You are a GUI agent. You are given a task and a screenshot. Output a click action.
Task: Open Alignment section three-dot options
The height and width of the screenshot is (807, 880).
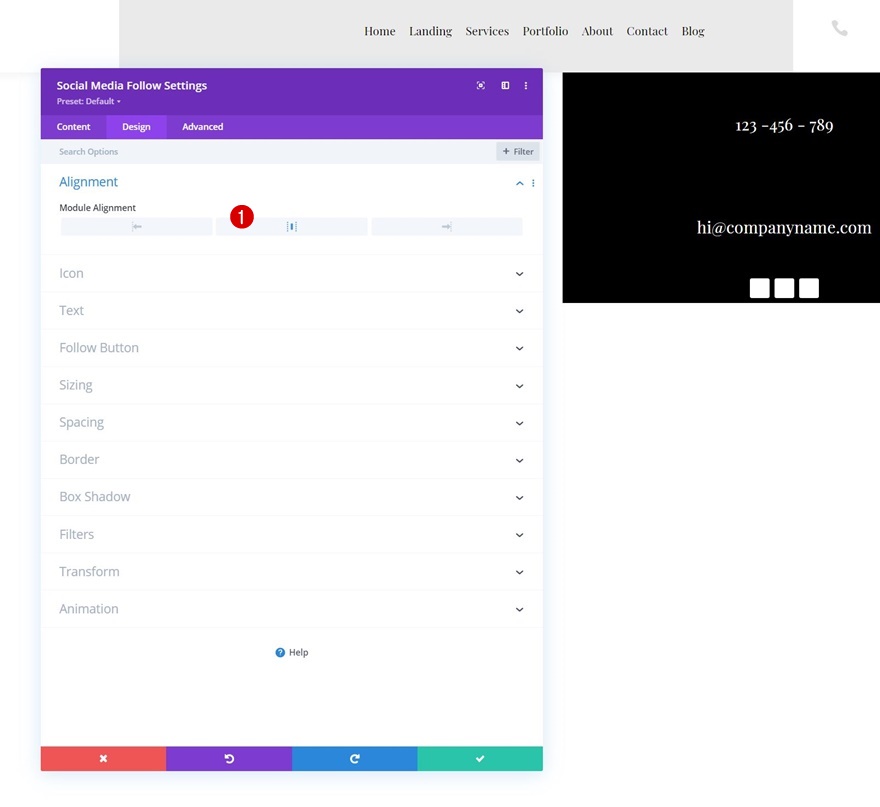point(533,183)
